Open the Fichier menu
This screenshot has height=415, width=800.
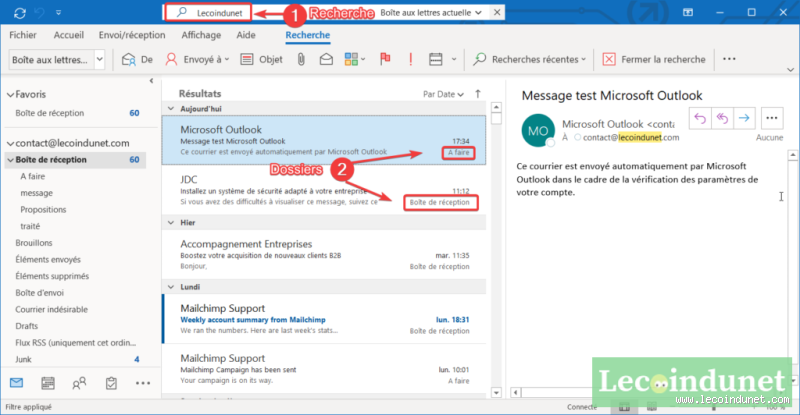(23, 35)
